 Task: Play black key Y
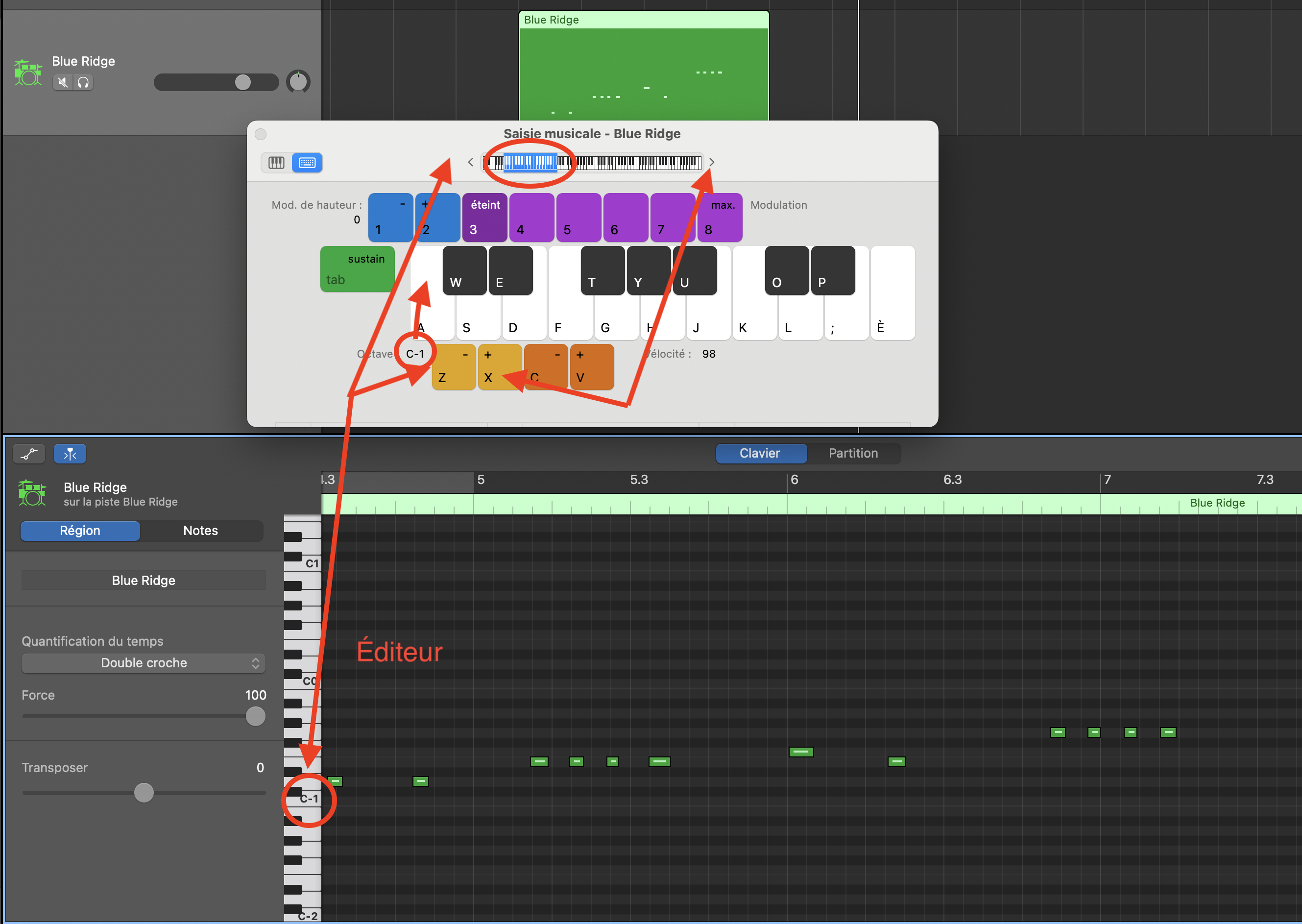click(649, 270)
